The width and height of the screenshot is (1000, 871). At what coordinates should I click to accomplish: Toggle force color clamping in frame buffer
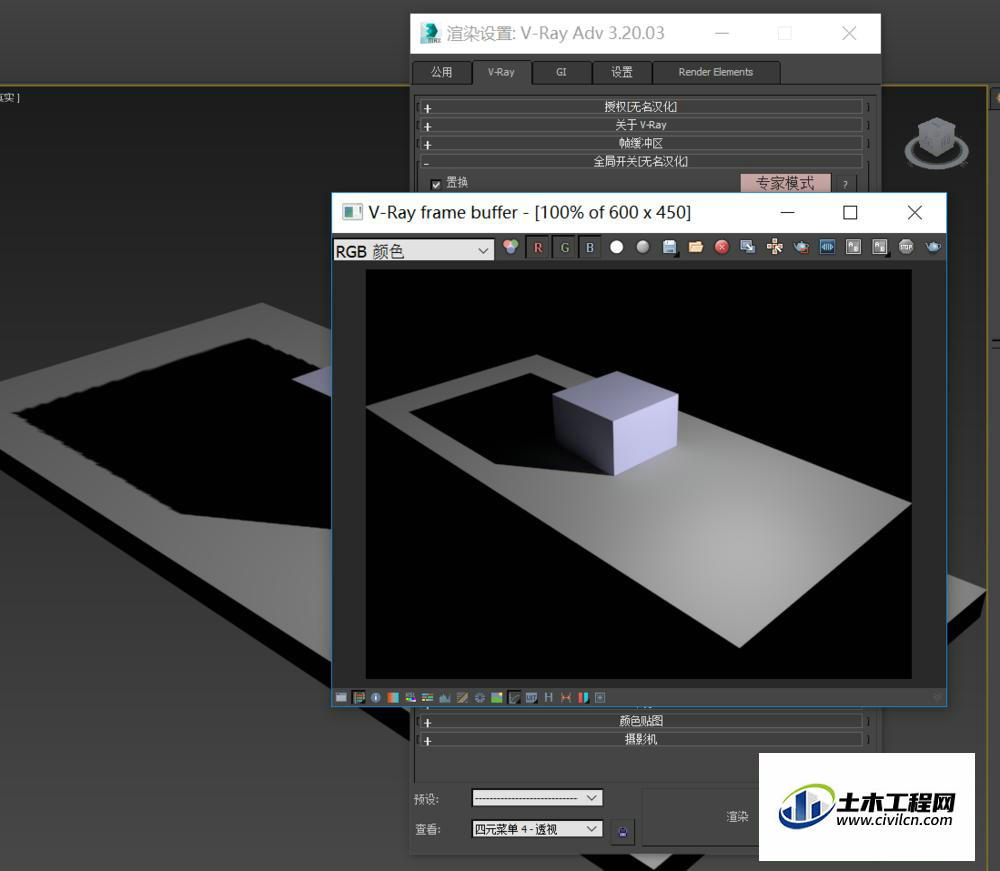click(x=358, y=698)
